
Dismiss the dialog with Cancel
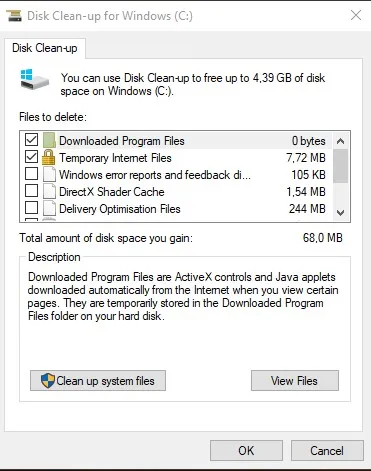pyautogui.click(x=327, y=450)
